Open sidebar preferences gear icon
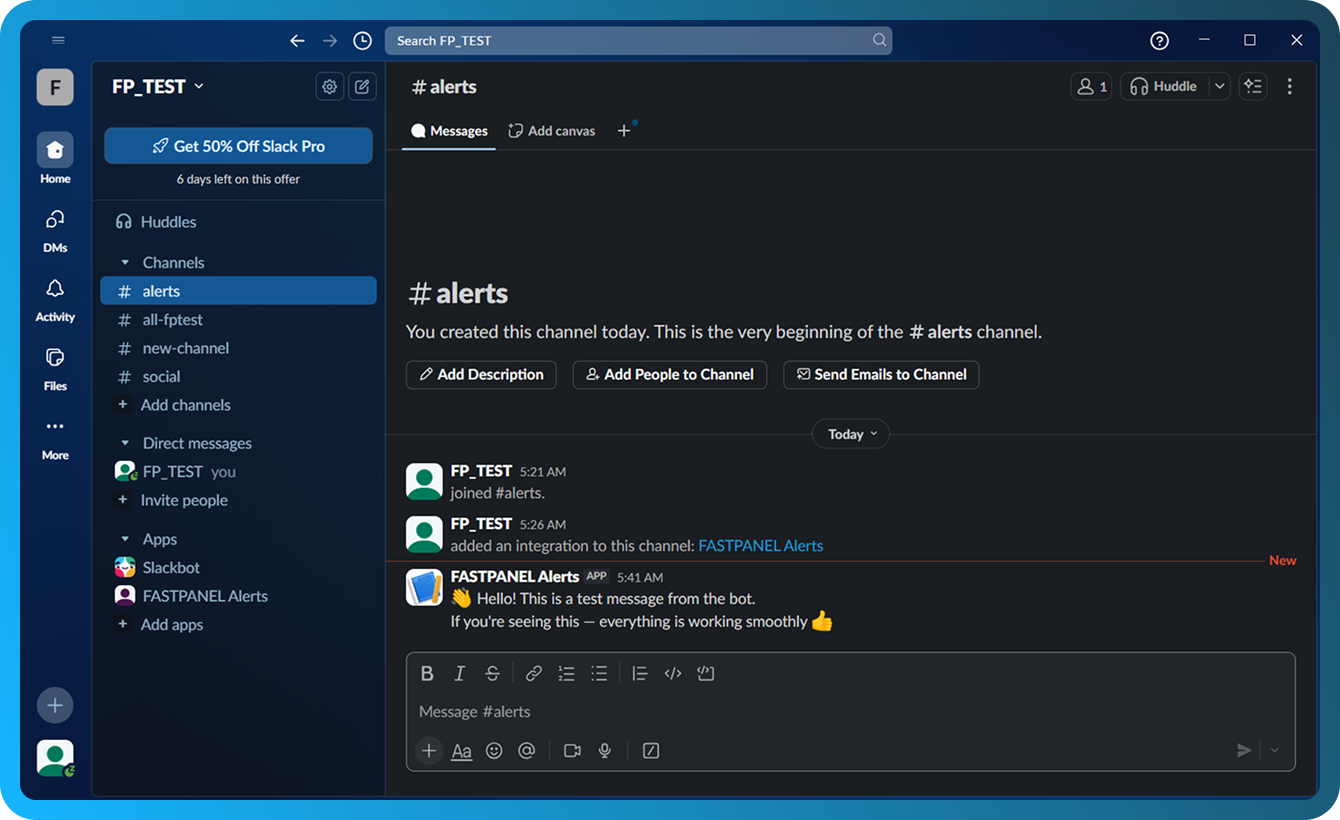 point(329,86)
